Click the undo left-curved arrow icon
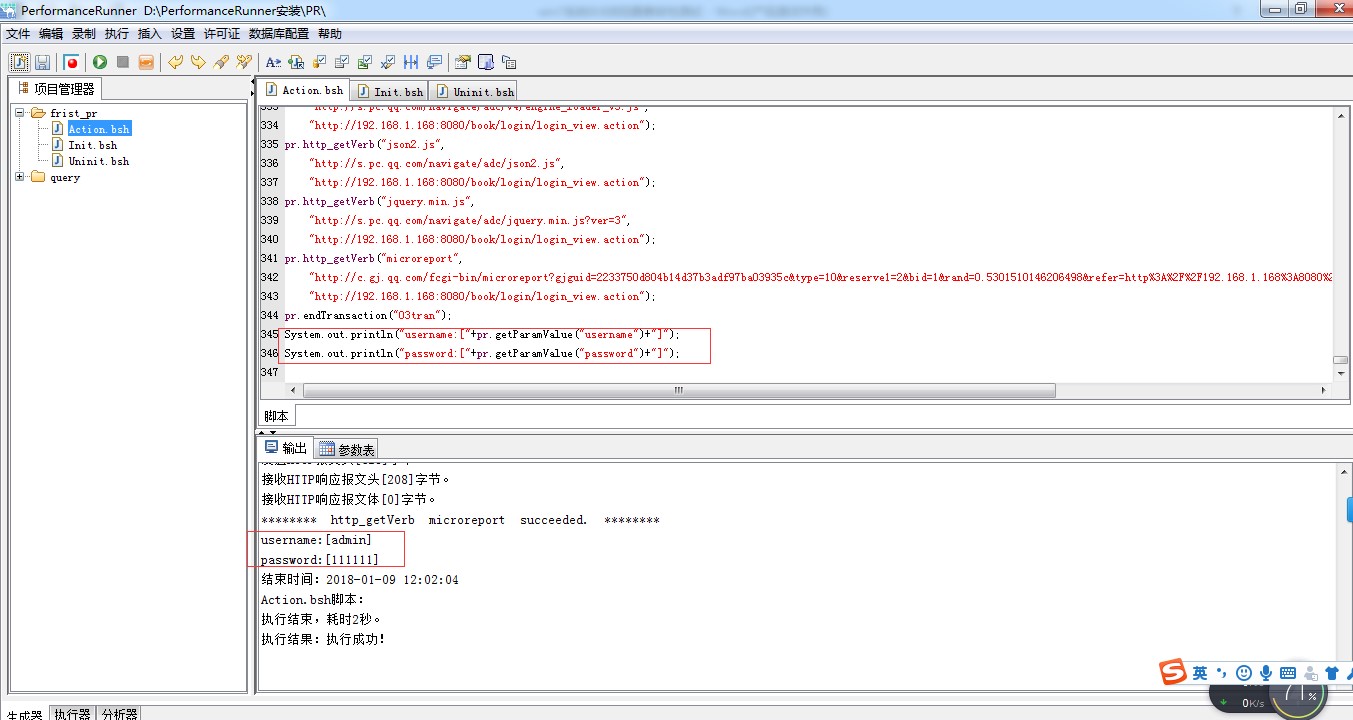Viewport: 1353px width, 720px height. click(176, 62)
